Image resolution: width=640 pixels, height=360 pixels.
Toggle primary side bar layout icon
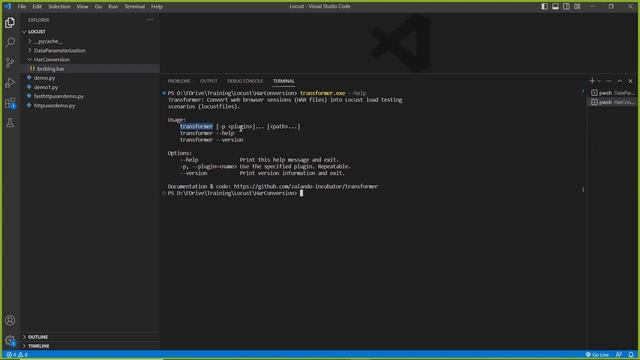coord(544,6)
